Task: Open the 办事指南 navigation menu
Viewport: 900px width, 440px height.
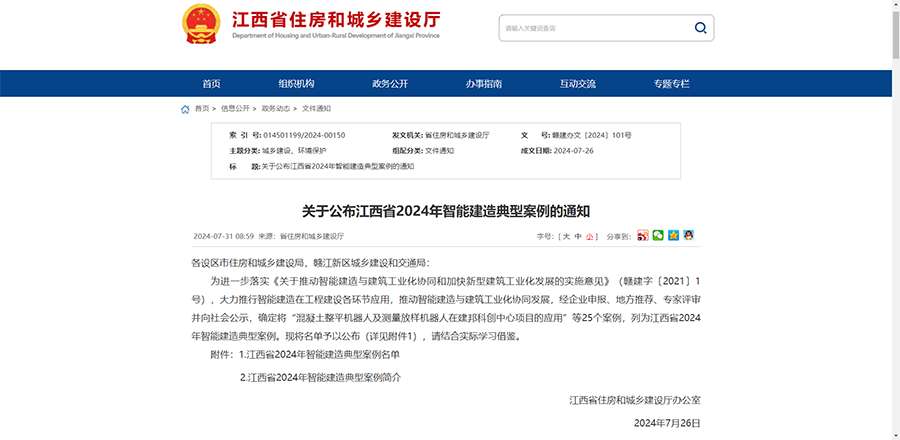Action: (x=484, y=84)
